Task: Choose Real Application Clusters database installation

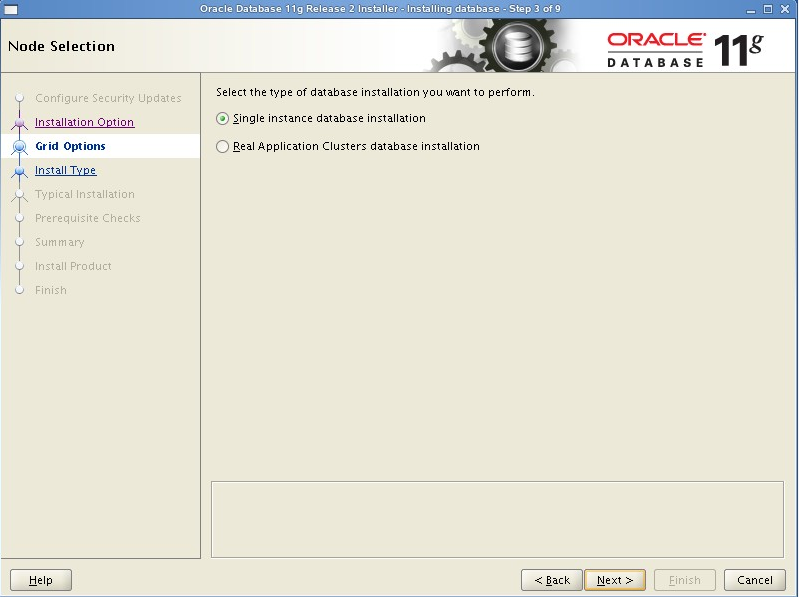Action: (222, 146)
